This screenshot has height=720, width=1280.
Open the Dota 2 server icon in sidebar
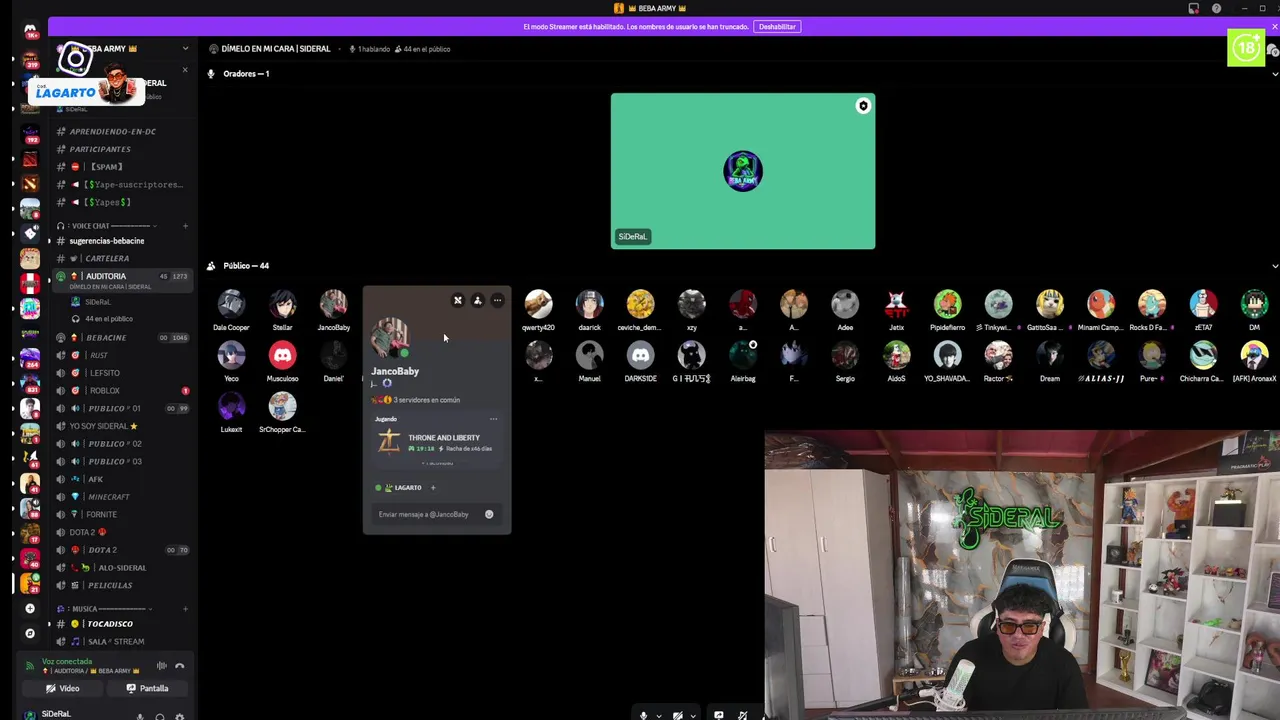point(30,159)
